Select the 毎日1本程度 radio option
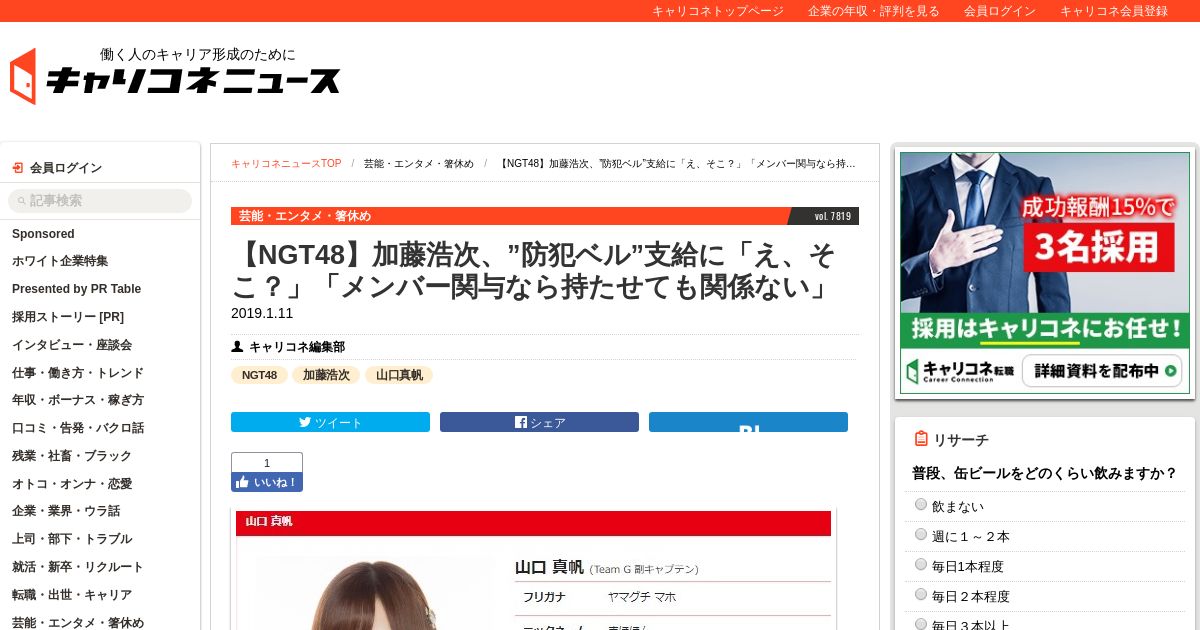 [x=921, y=565]
